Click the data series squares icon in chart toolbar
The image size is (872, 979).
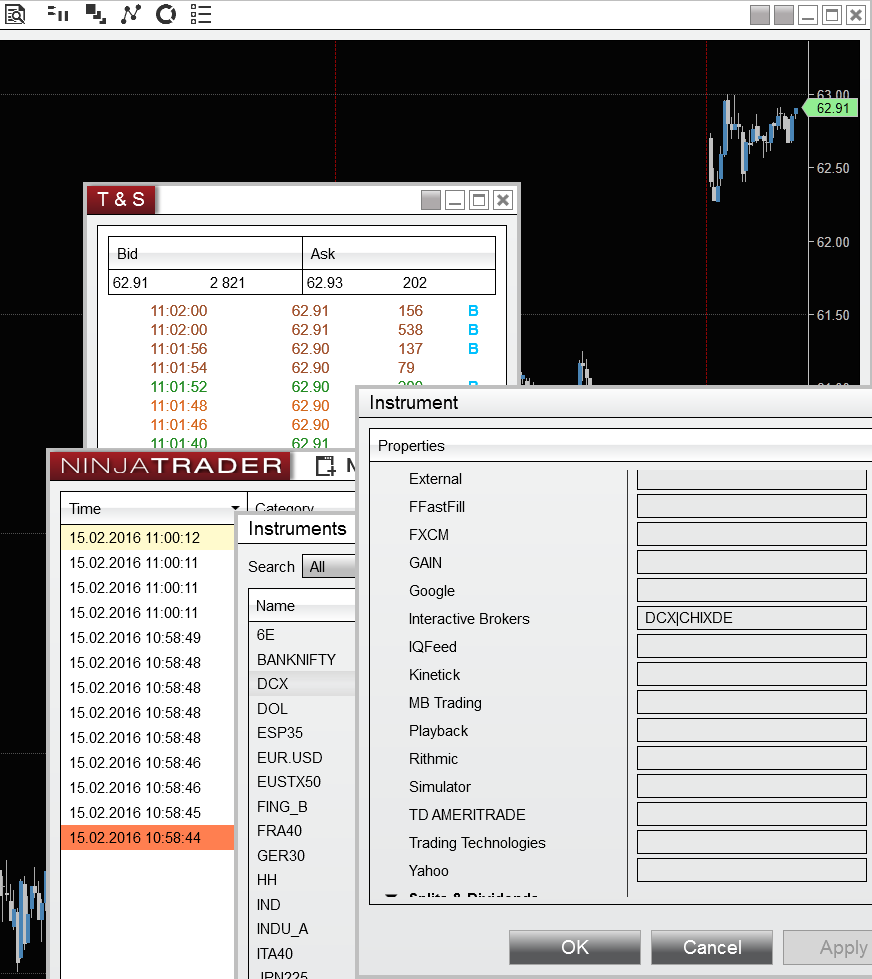pos(96,14)
